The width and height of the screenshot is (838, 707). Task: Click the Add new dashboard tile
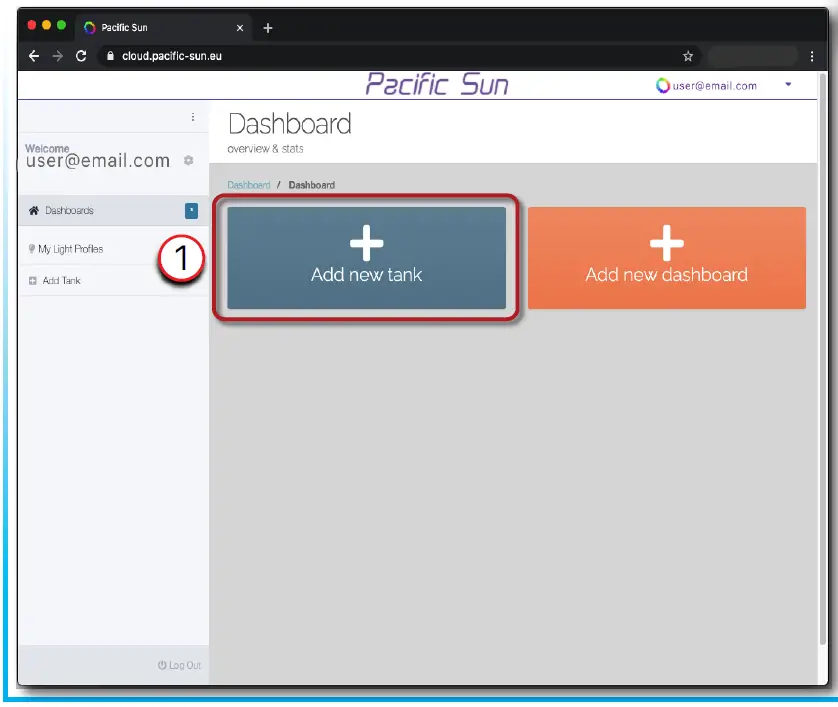(666, 258)
